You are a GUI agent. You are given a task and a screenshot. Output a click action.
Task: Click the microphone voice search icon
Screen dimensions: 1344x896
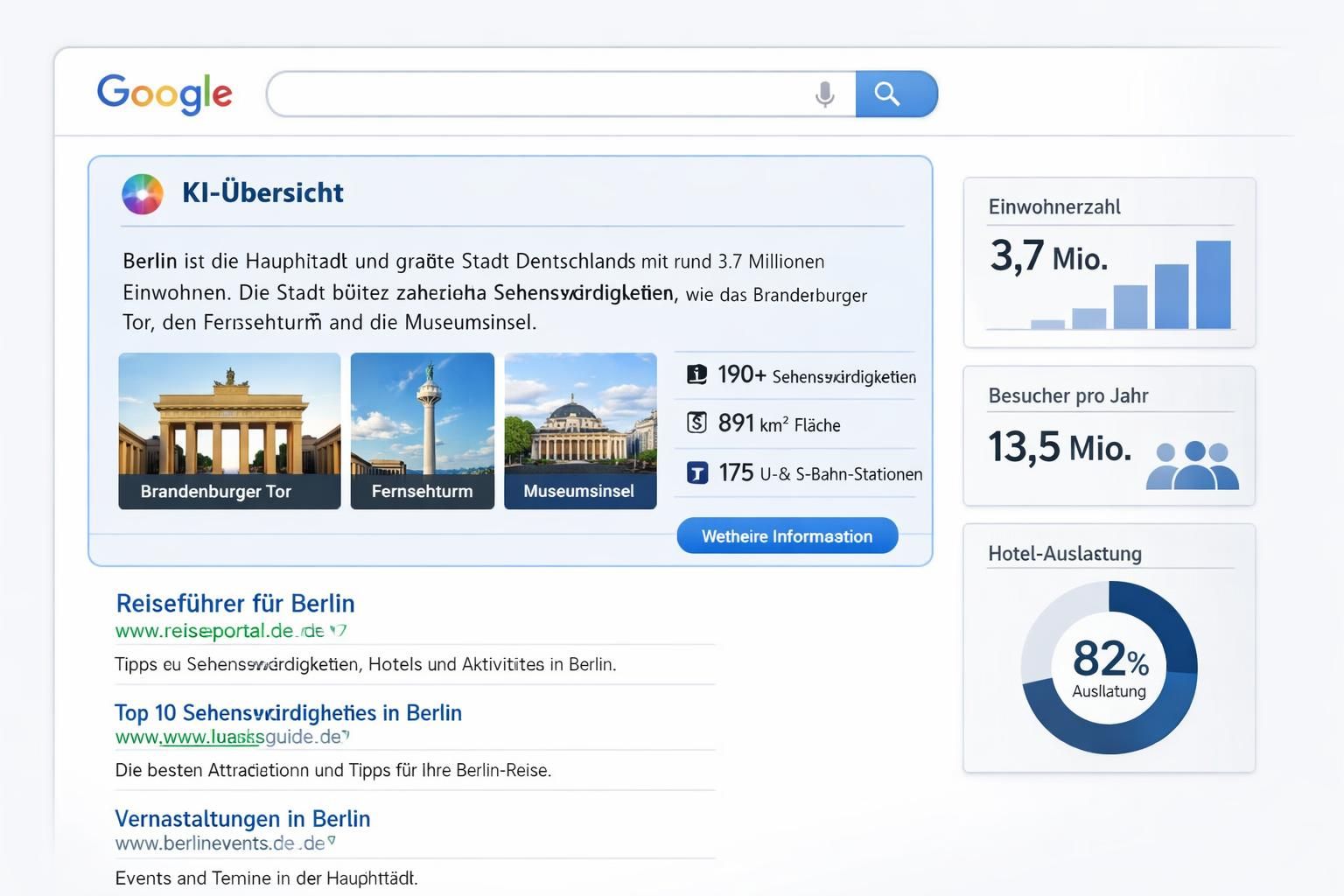pos(824,94)
